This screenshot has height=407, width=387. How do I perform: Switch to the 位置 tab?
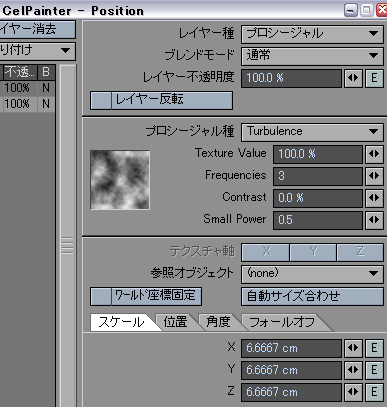[177, 322]
